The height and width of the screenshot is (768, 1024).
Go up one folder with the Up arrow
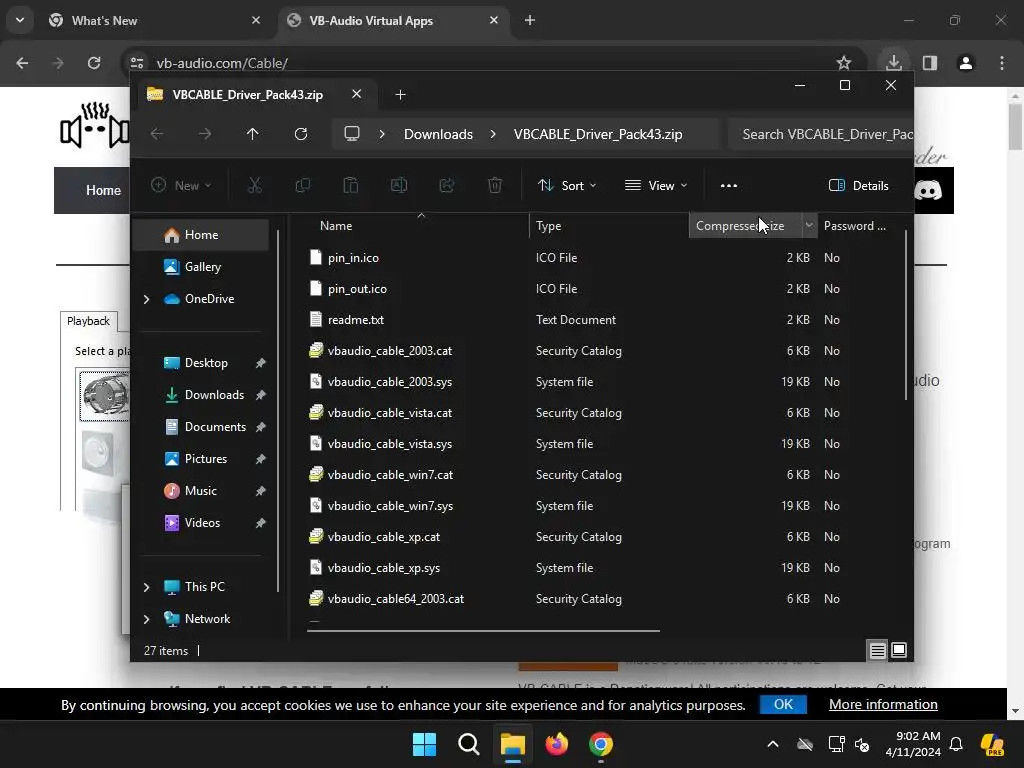click(253, 134)
